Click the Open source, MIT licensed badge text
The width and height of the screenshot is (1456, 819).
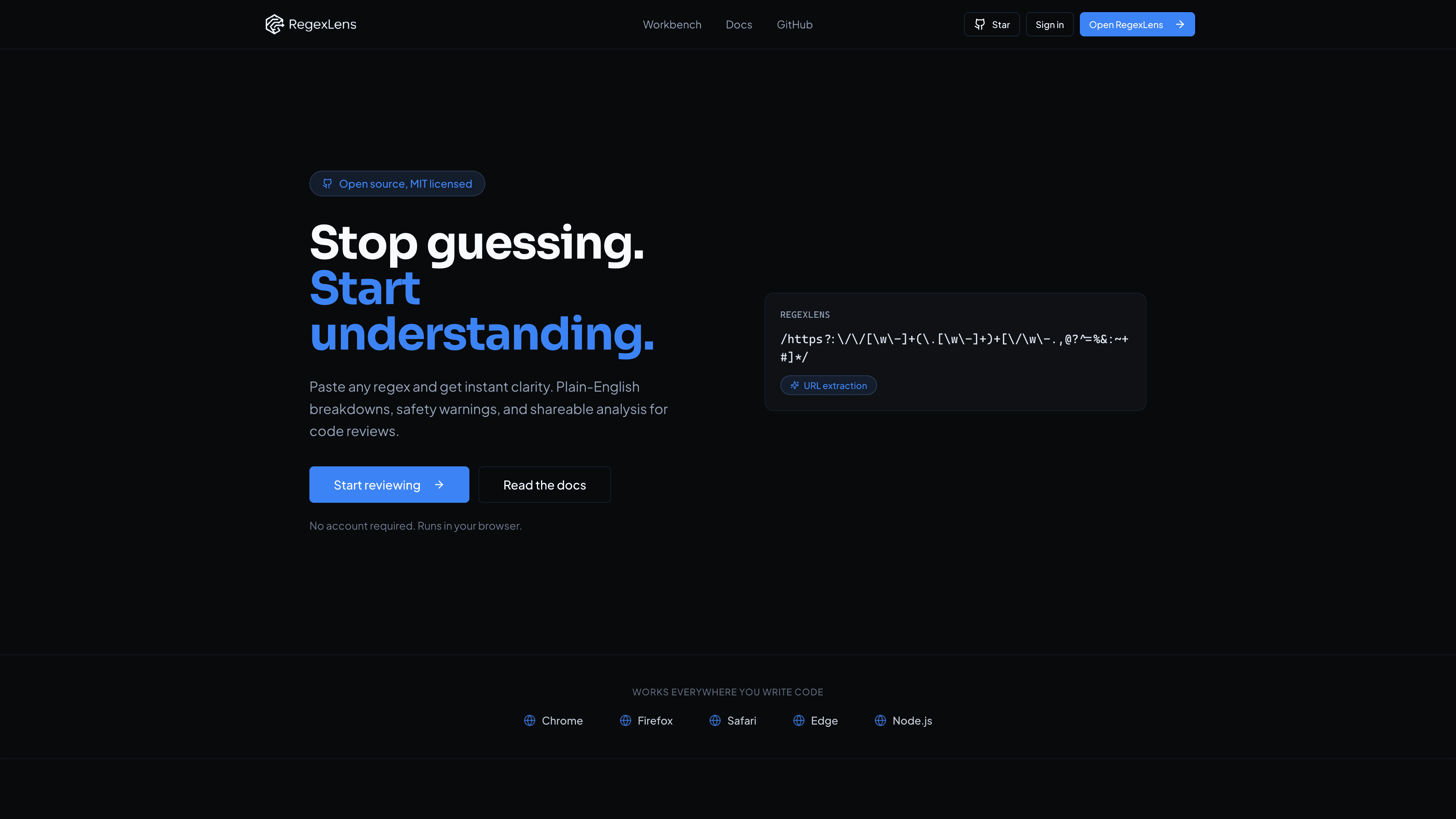[x=405, y=184]
